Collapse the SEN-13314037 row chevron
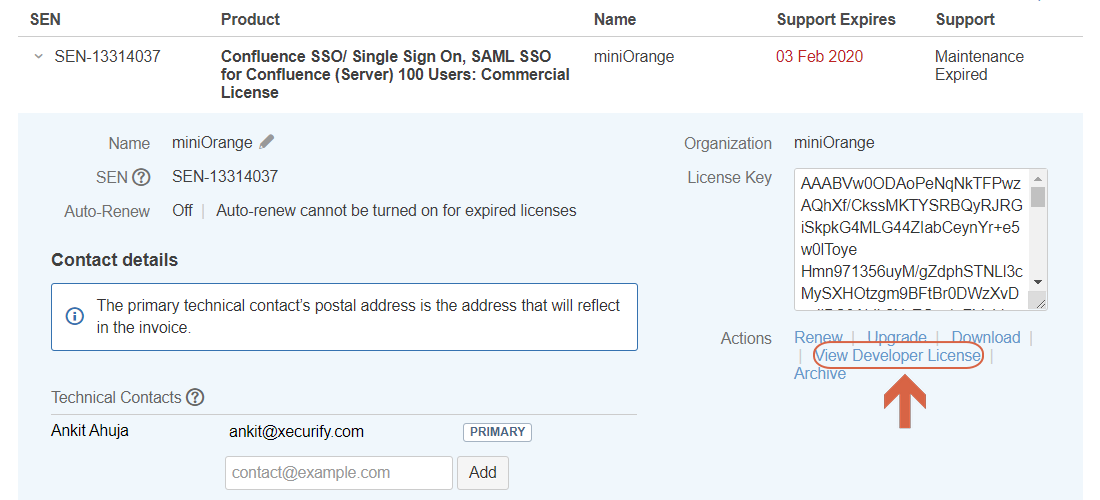 (x=39, y=57)
